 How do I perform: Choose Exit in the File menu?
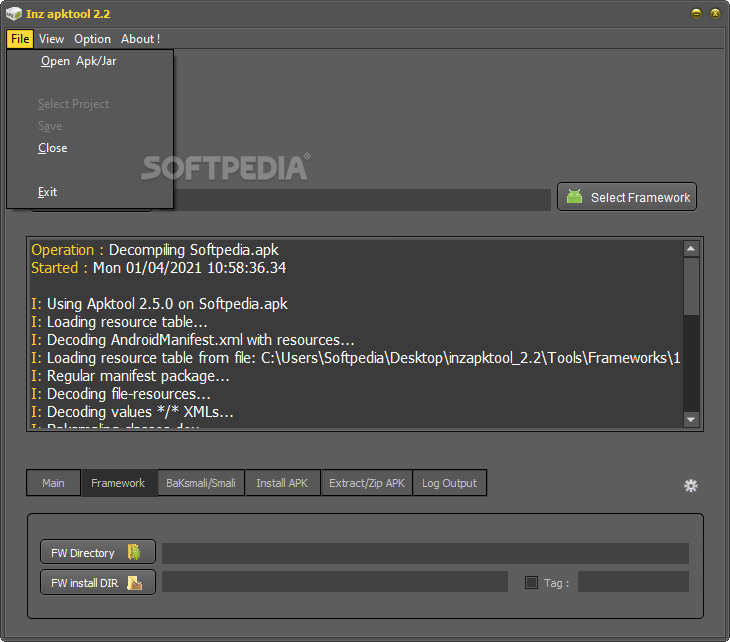tap(90, 192)
